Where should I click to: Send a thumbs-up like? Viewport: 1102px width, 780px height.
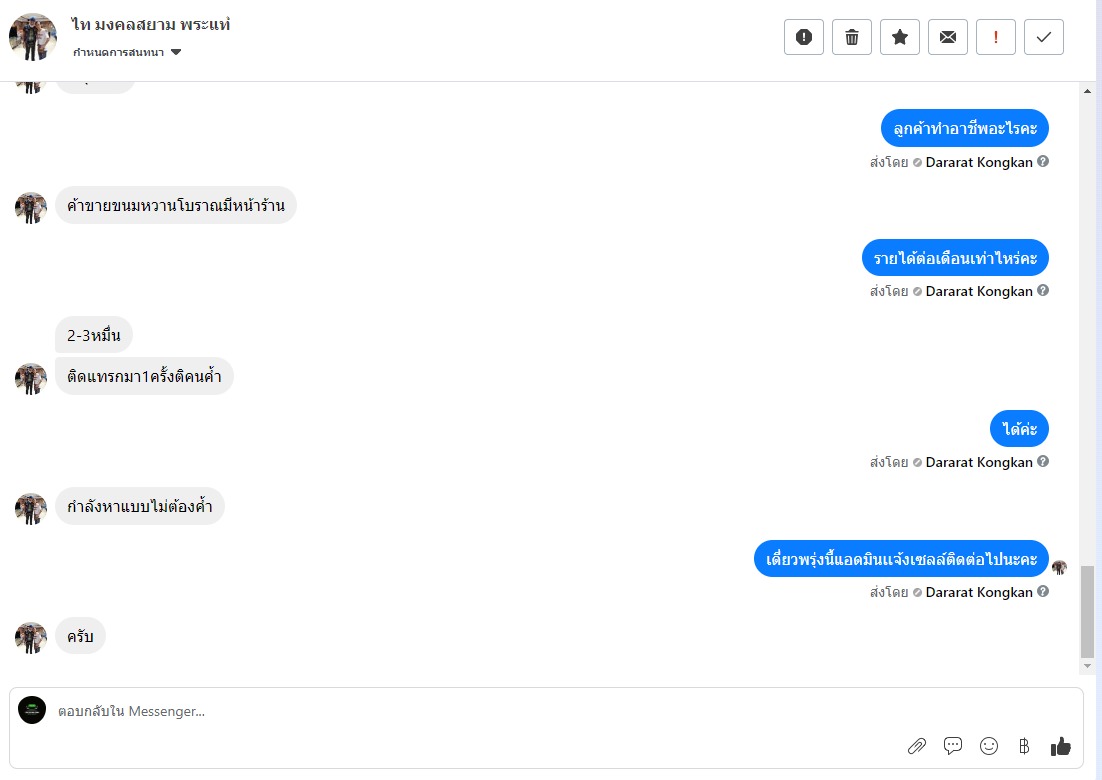(x=1061, y=746)
